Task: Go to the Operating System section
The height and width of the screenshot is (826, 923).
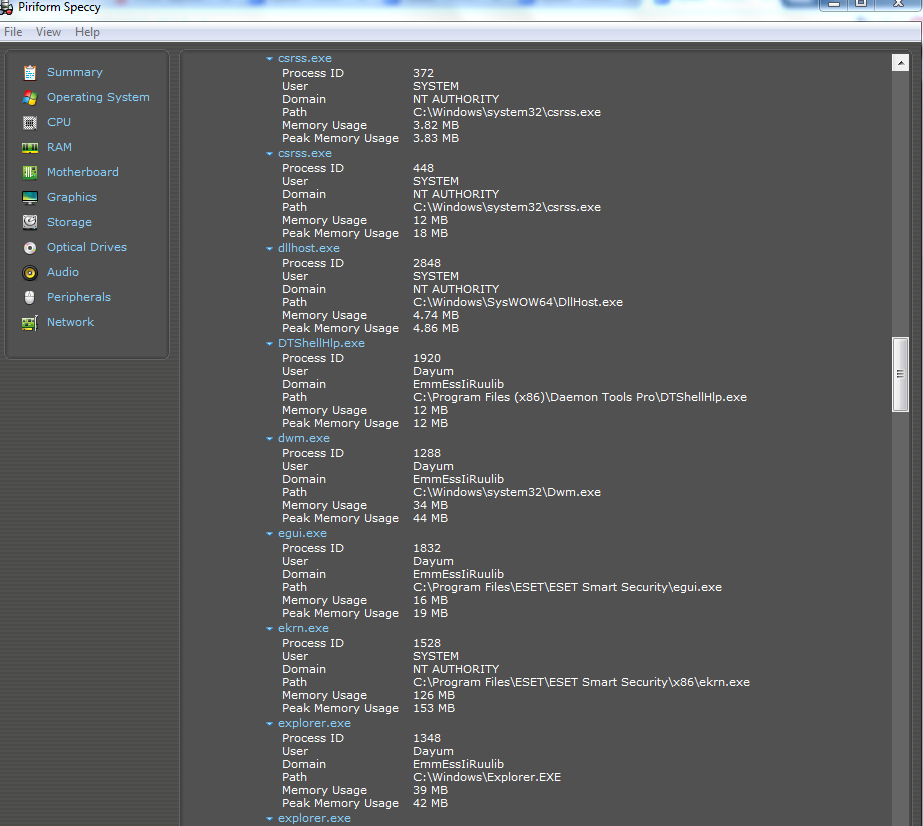Action: click(98, 97)
